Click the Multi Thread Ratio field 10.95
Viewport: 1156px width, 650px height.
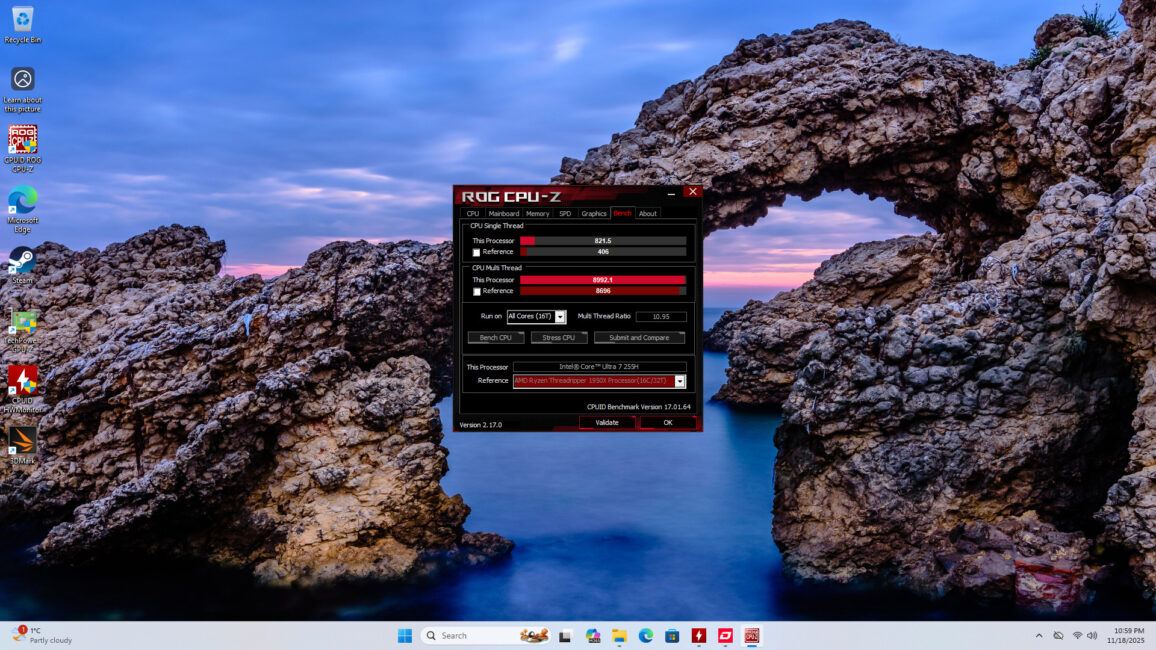[x=661, y=316]
